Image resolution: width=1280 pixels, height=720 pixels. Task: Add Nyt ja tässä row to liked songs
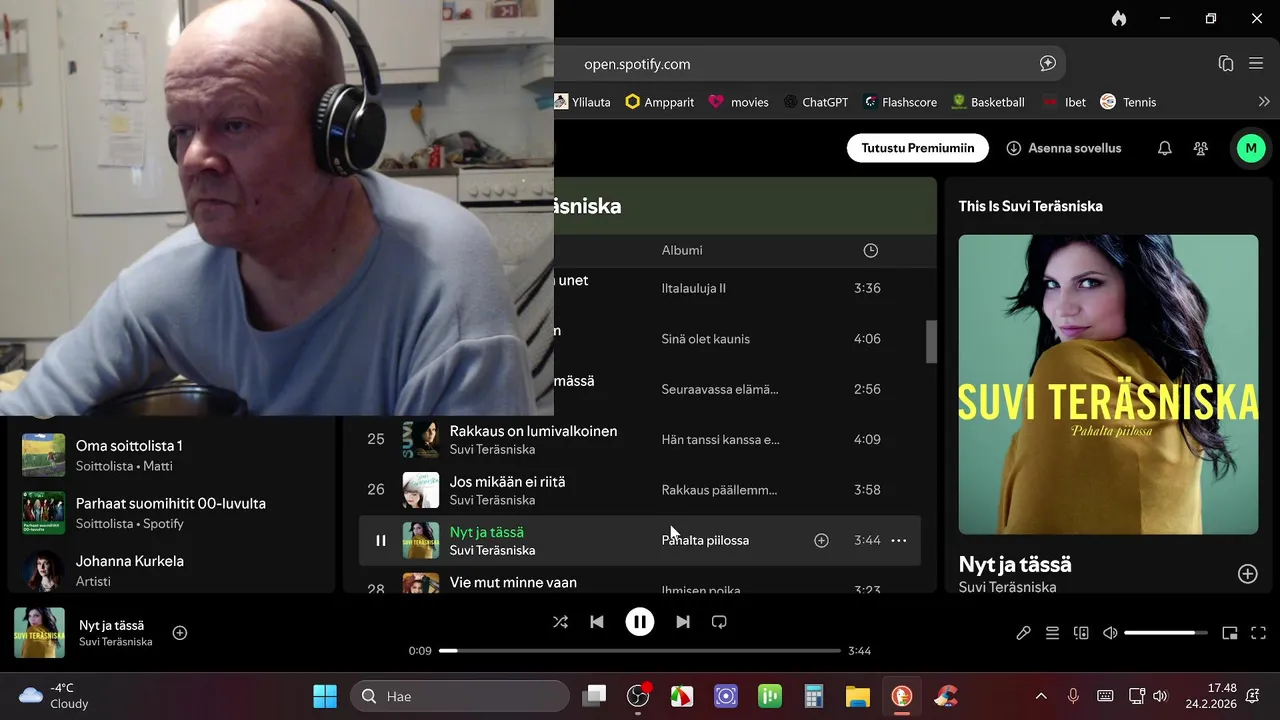click(821, 541)
